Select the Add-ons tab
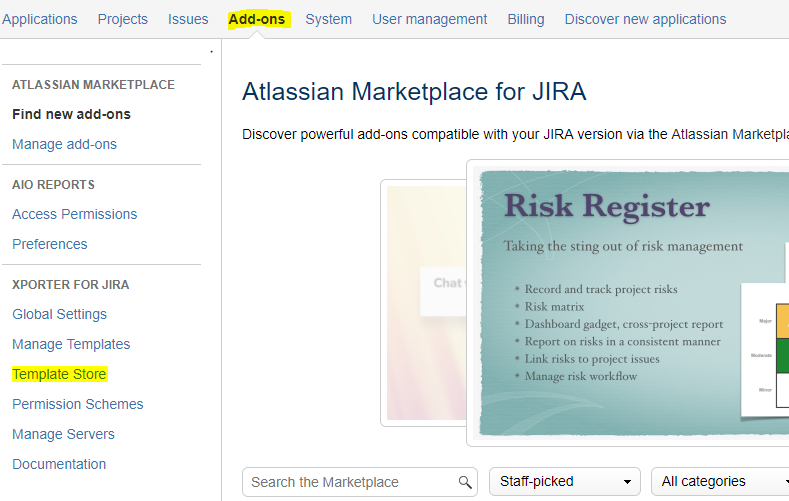This screenshot has width=789, height=501. point(257,19)
